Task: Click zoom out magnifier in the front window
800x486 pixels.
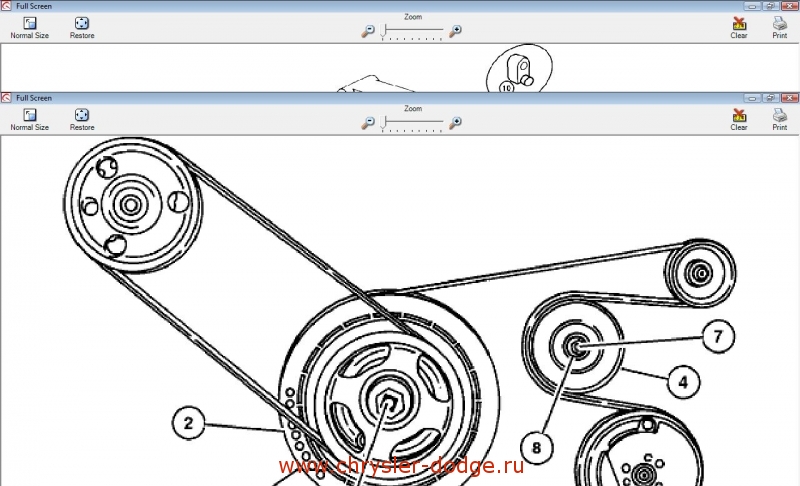Action: click(x=367, y=123)
